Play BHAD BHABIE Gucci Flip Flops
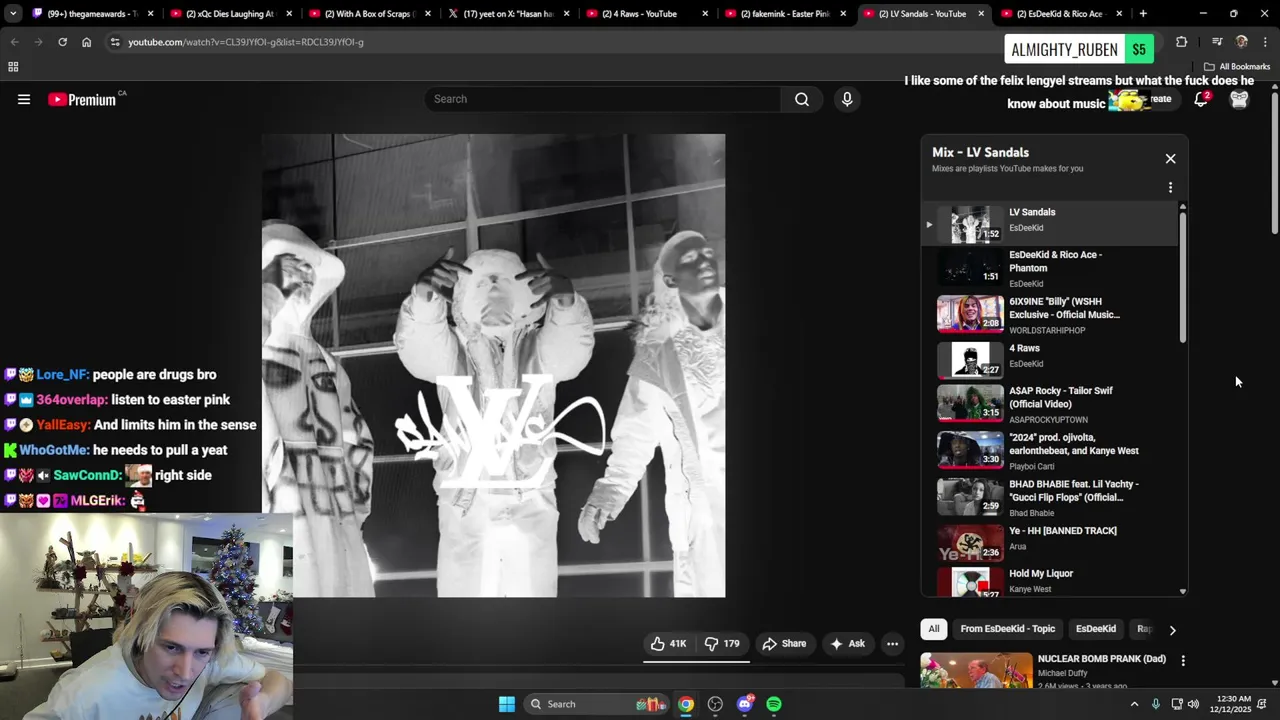This screenshot has height=720, width=1280. point(1050,497)
